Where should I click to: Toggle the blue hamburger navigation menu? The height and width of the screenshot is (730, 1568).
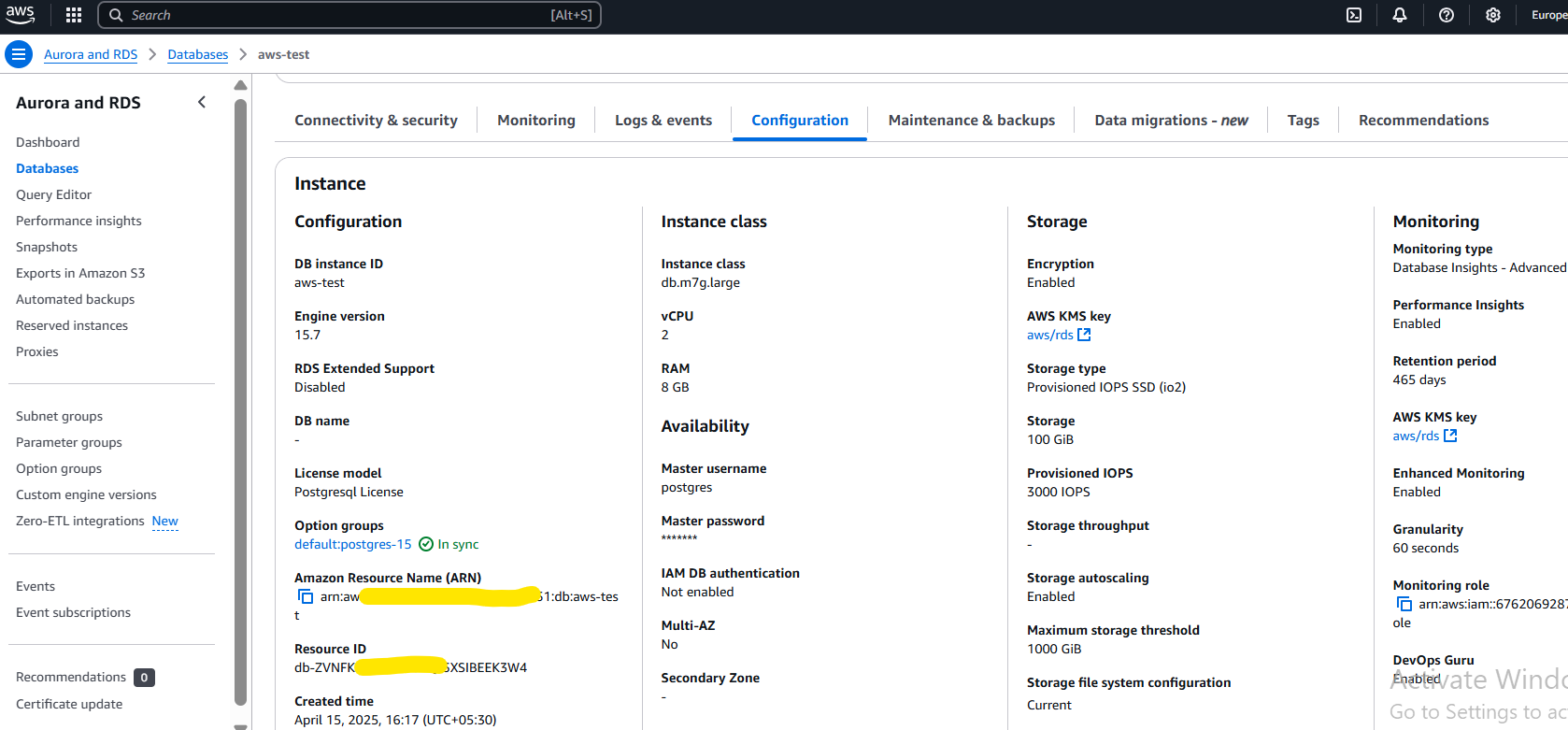(19, 54)
